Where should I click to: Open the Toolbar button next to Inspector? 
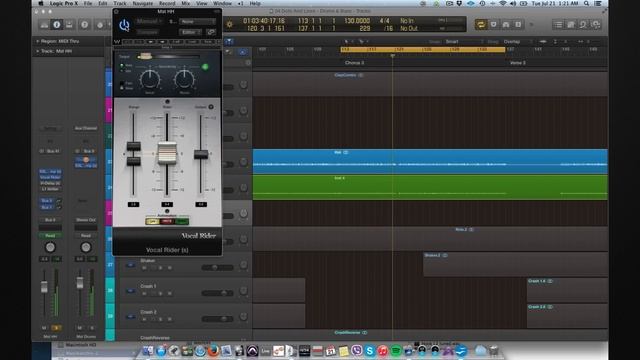pyautogui.click(x=69, y=24)
